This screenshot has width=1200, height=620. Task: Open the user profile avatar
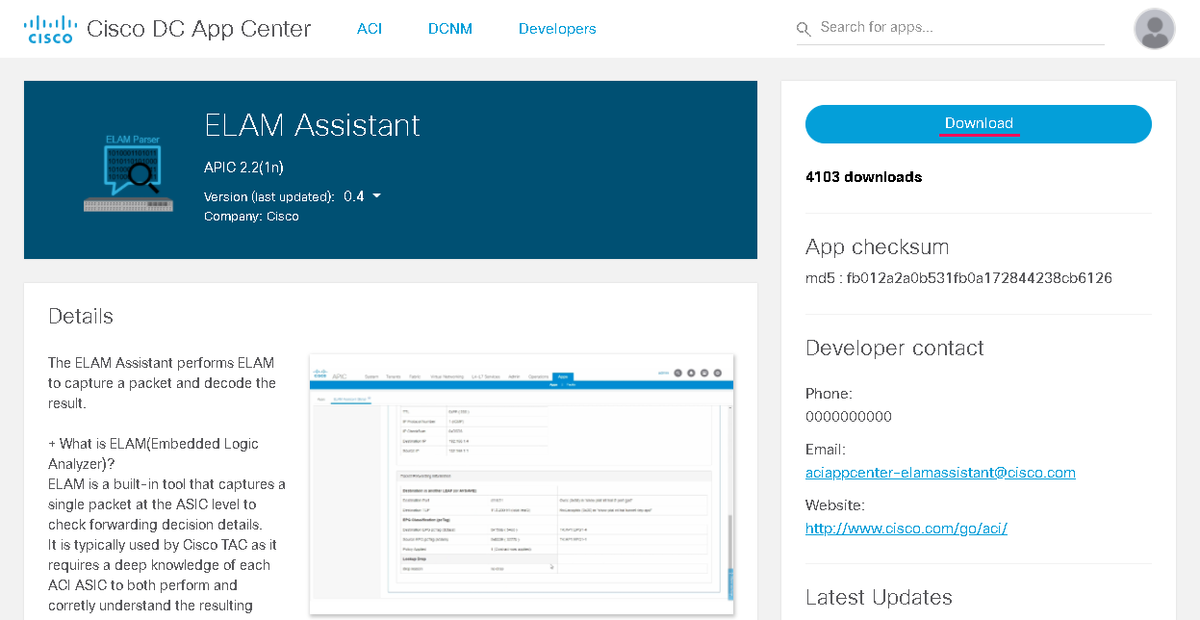pos(1154,29)
